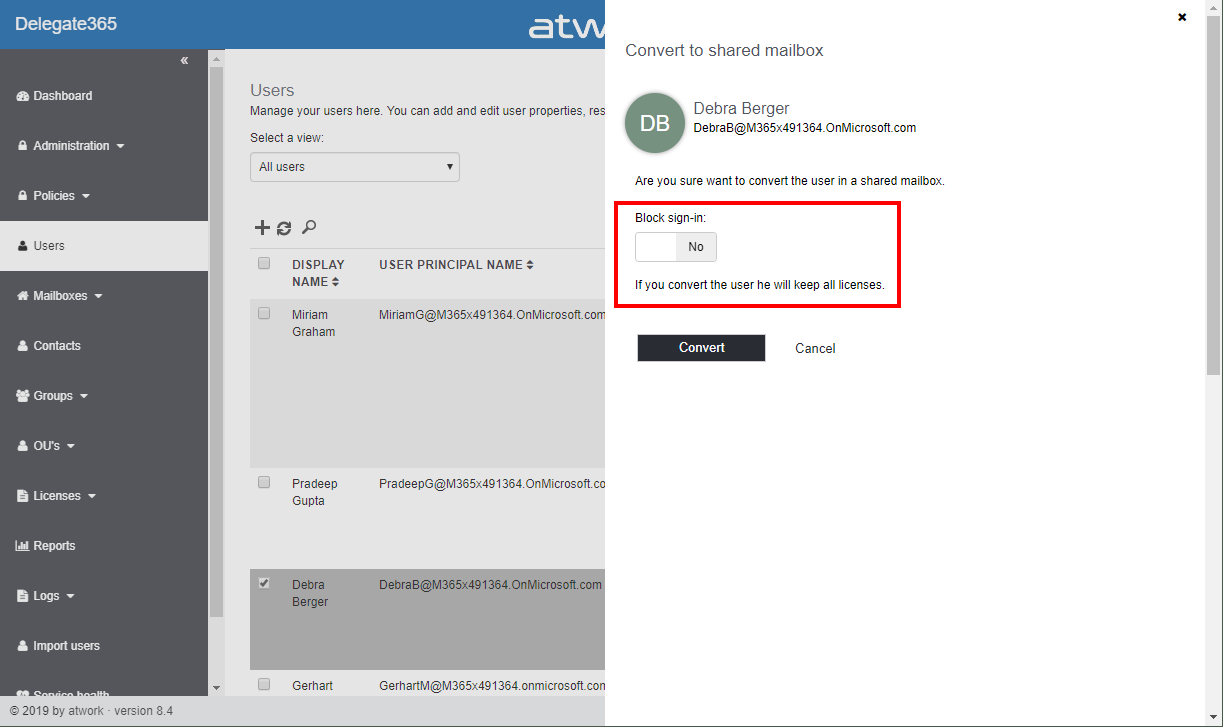Click the Cancel link
The height and width of the screenshot is (727, 1223).
(815, 349)
